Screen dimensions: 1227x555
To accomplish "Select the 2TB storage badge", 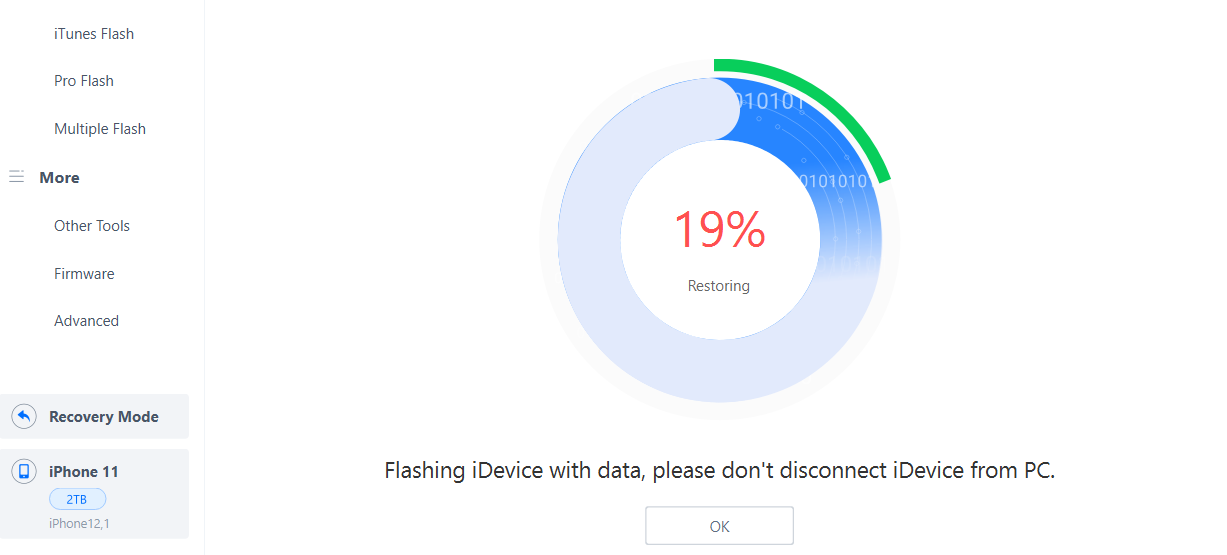I will (x=77, y=499).
